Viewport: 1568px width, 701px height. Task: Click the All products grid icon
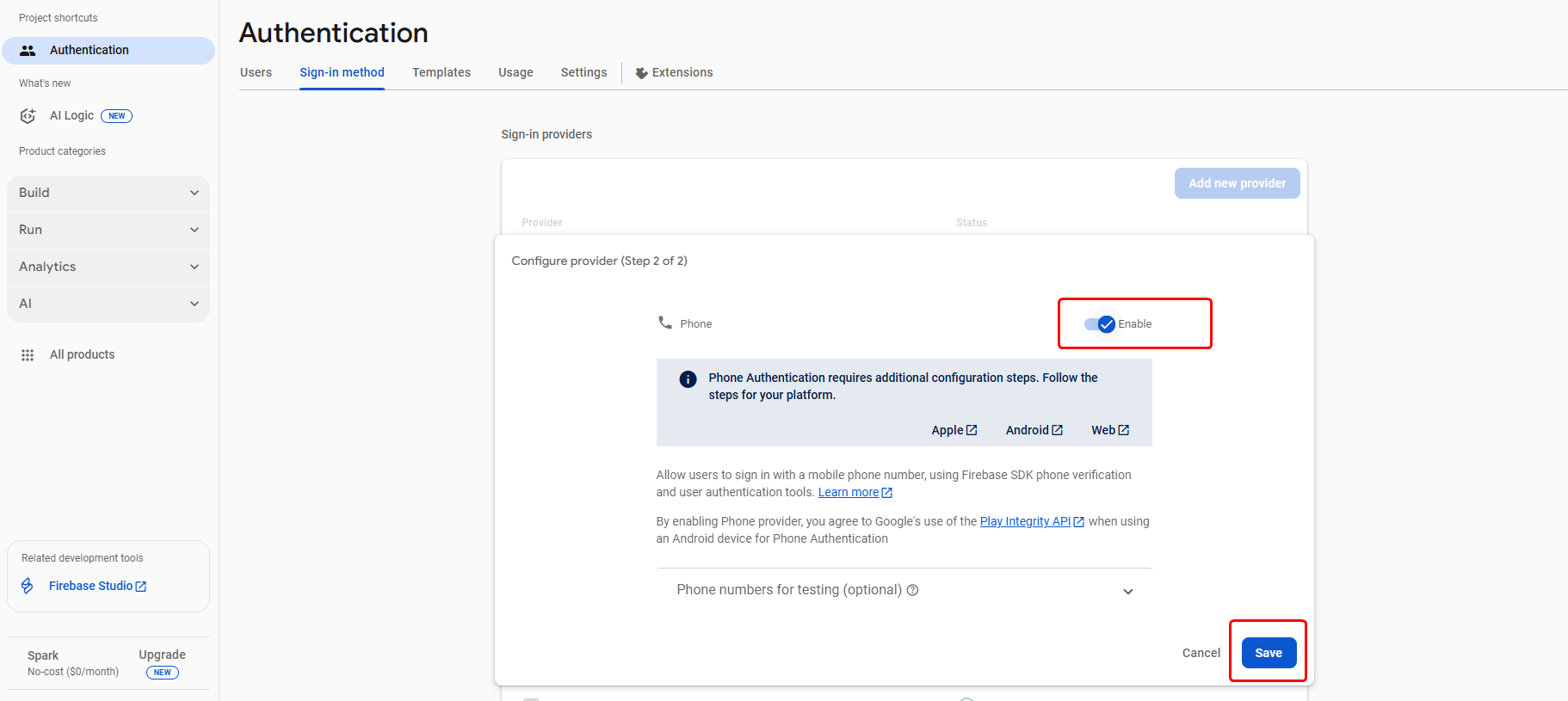28,355
